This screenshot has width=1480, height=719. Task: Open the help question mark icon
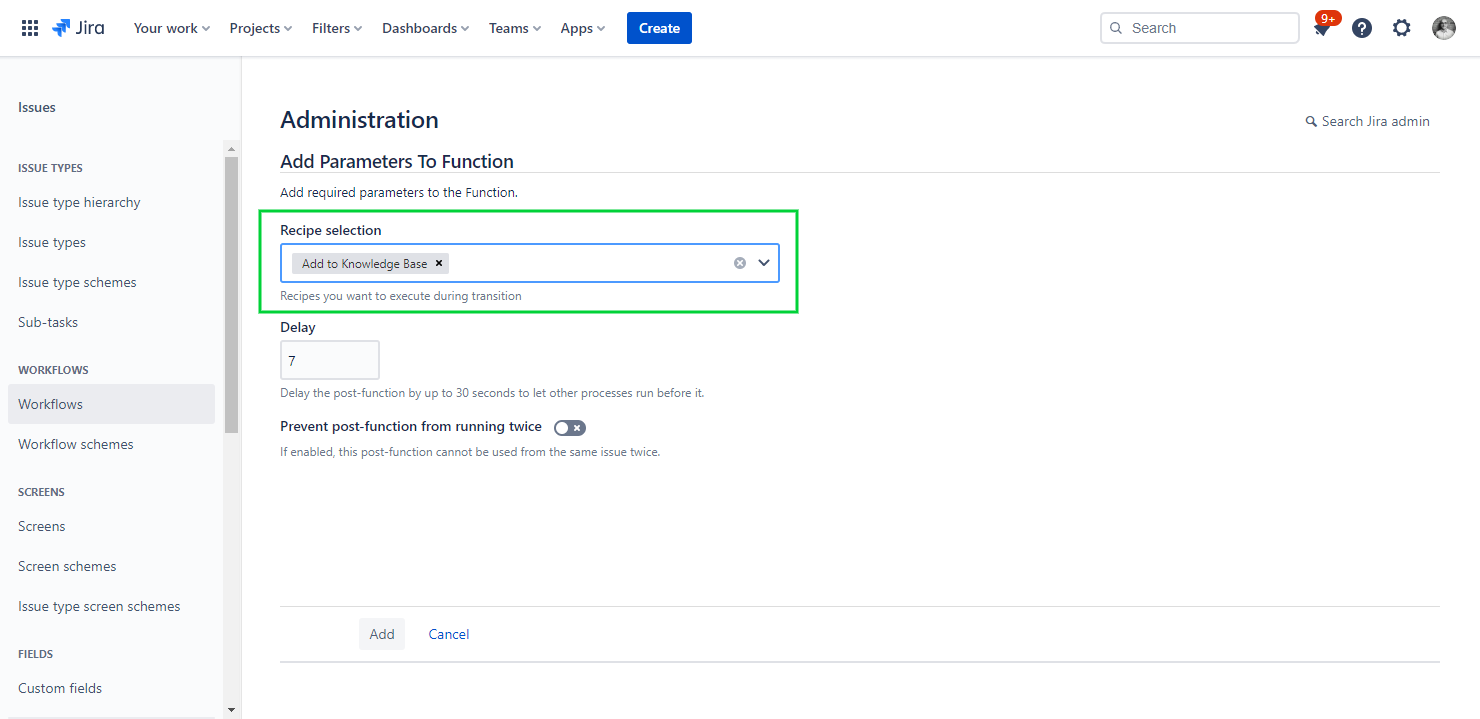[1362, 28]
